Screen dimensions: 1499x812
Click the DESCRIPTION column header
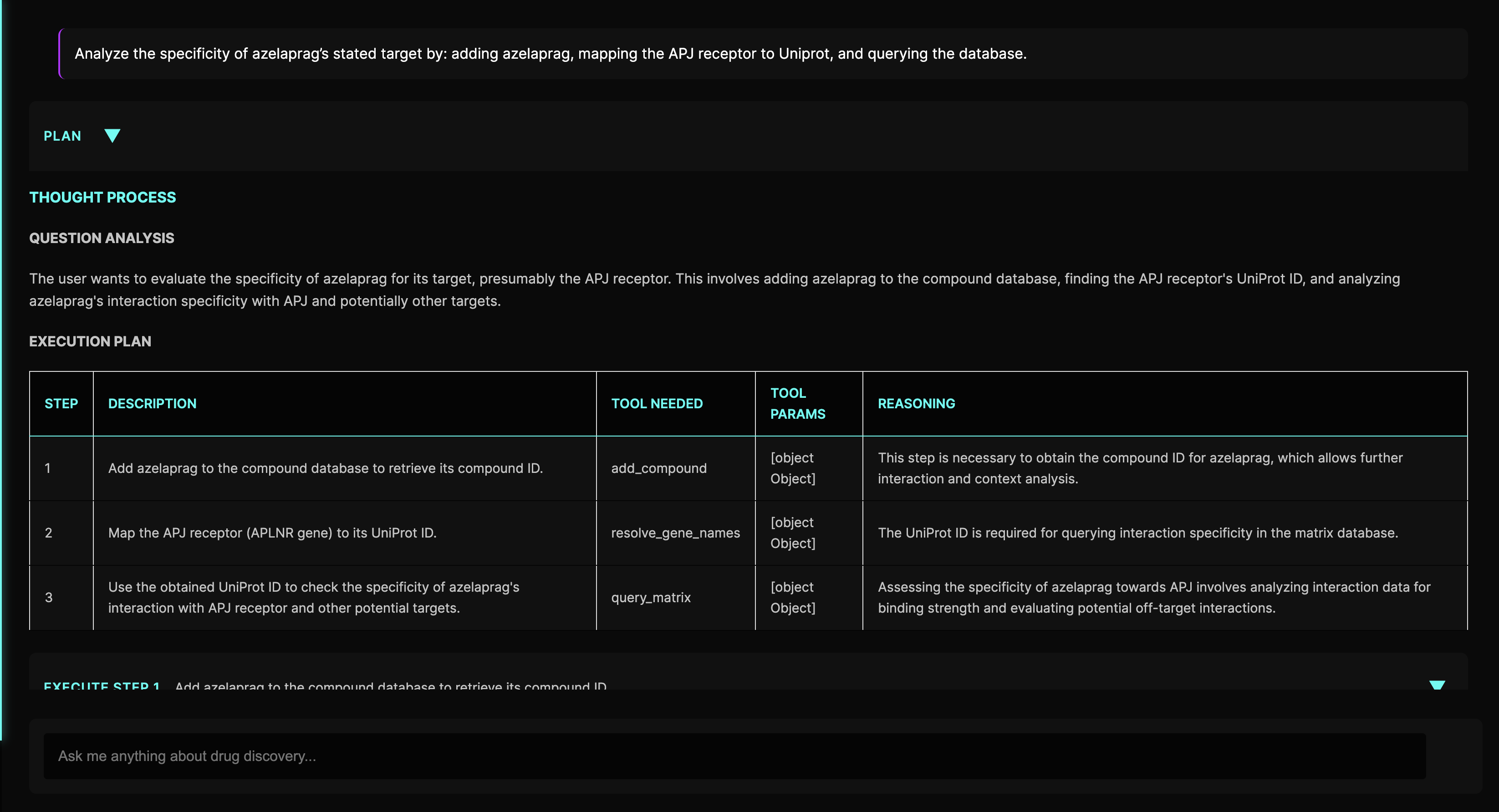coord(153,404)
